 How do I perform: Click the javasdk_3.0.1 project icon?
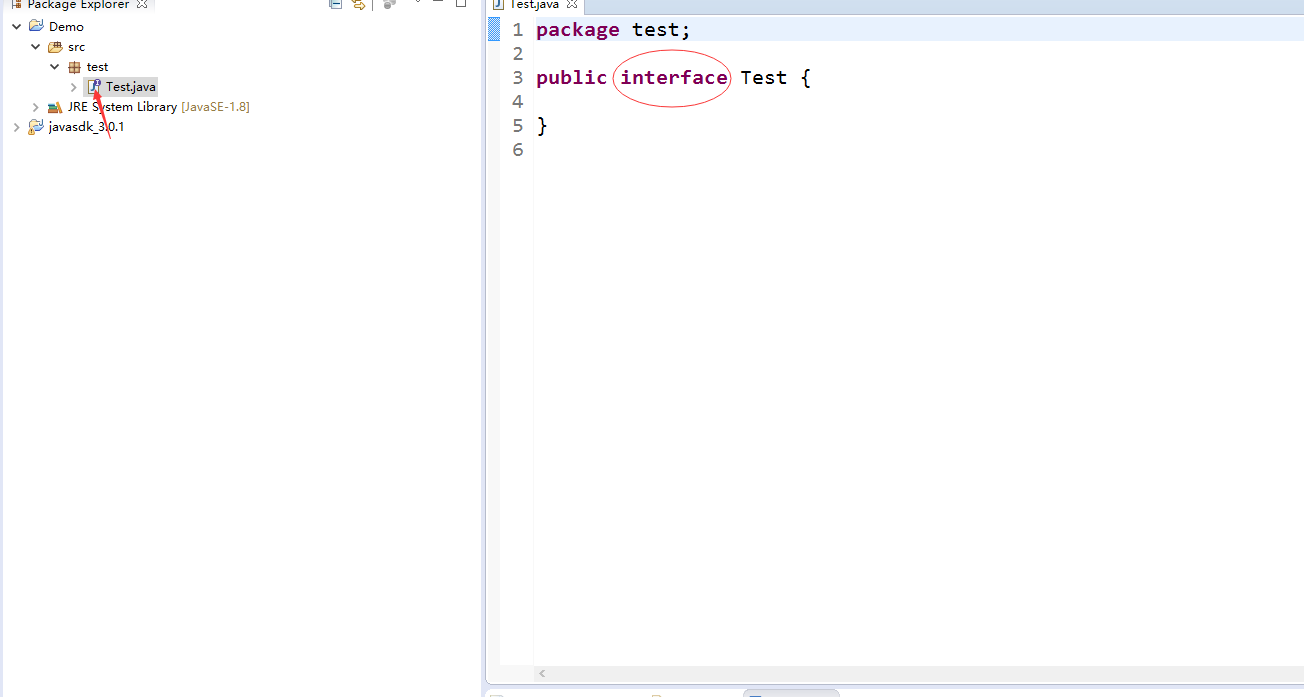point(36,127)
